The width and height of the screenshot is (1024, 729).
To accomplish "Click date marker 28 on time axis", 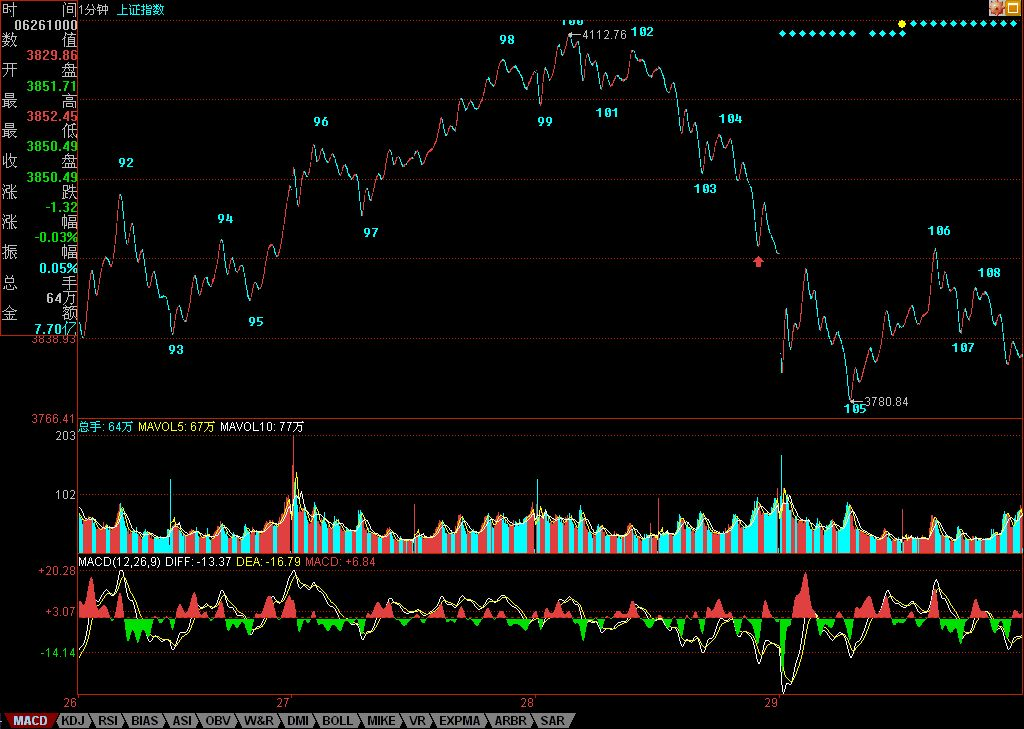I will (527, 703).
